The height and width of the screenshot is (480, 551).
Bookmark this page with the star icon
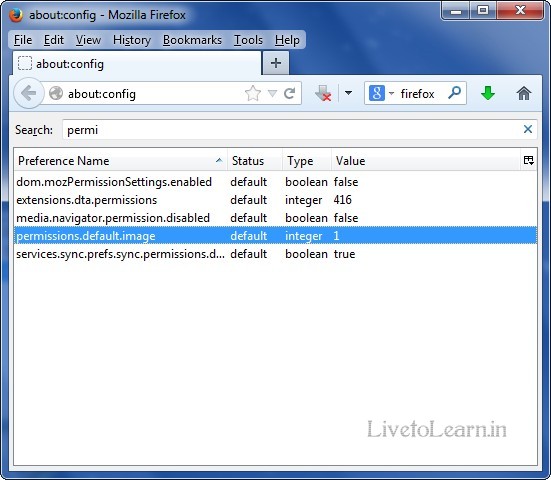(253, 93)
